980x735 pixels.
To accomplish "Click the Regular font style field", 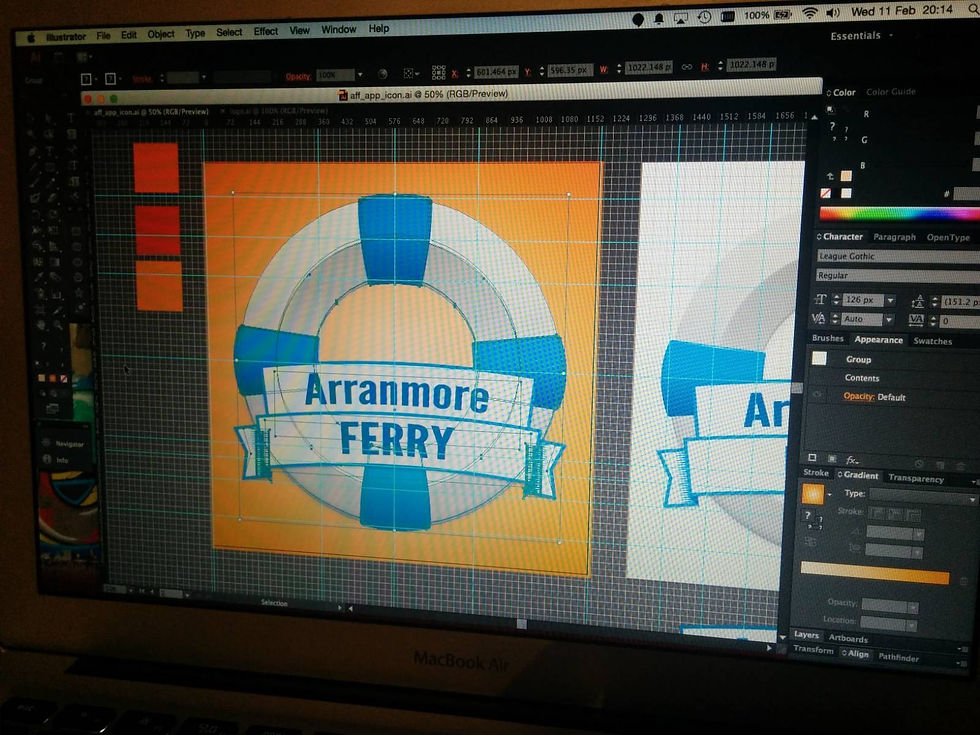I will [x=898, y=276].
